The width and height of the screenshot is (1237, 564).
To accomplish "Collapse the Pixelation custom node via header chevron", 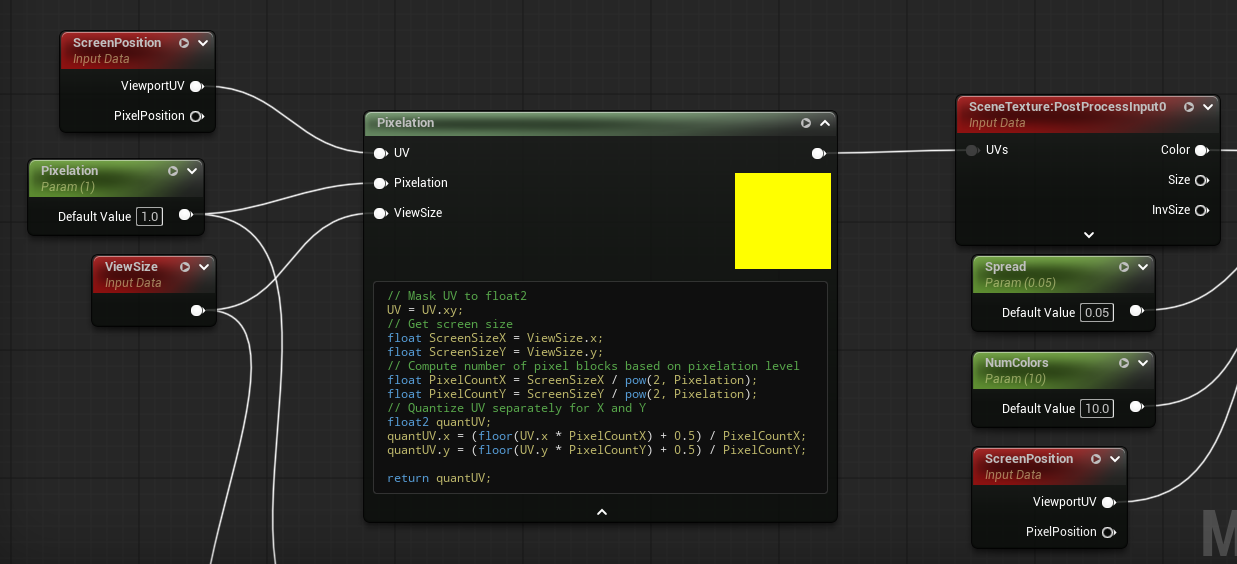I will pyautogui.click(x=825, y=123).
